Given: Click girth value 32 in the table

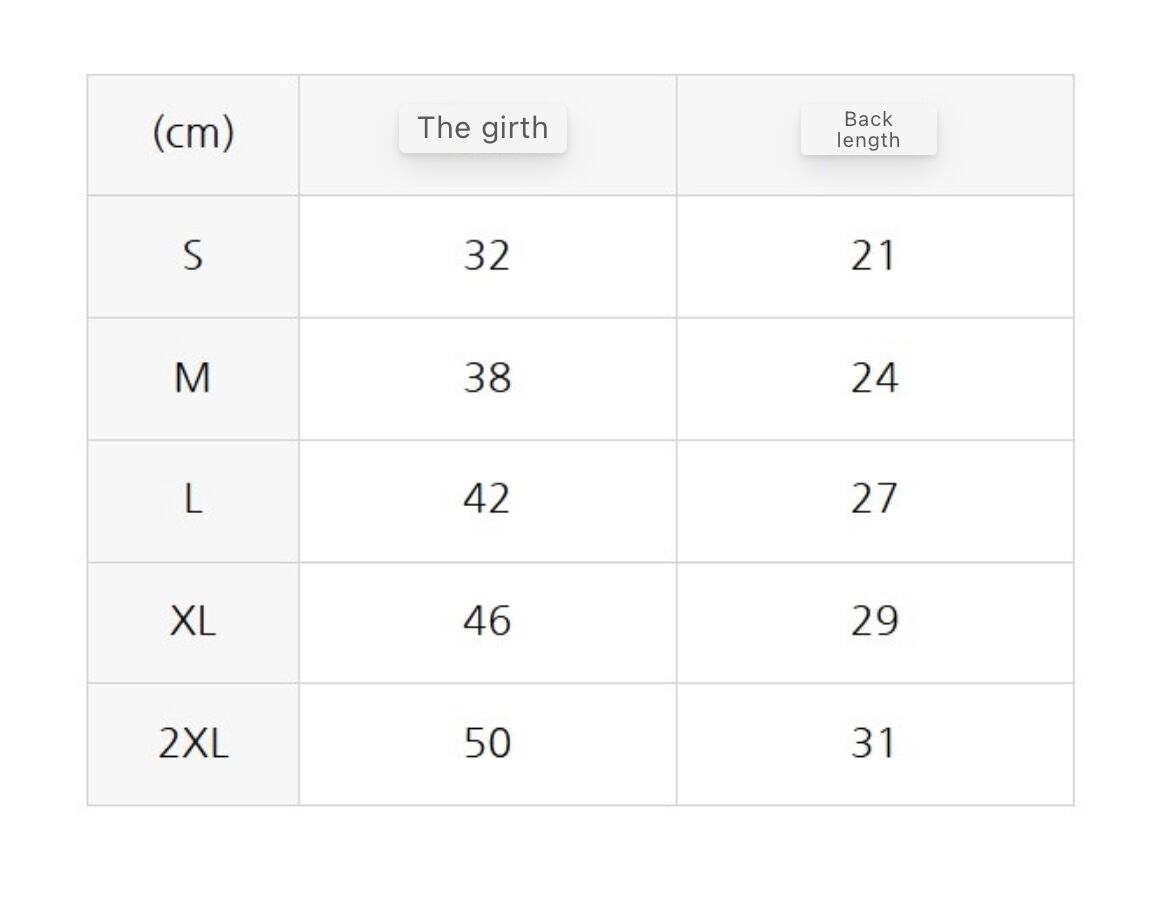Looking at the screenshot, I should click(x=487, y=256).
